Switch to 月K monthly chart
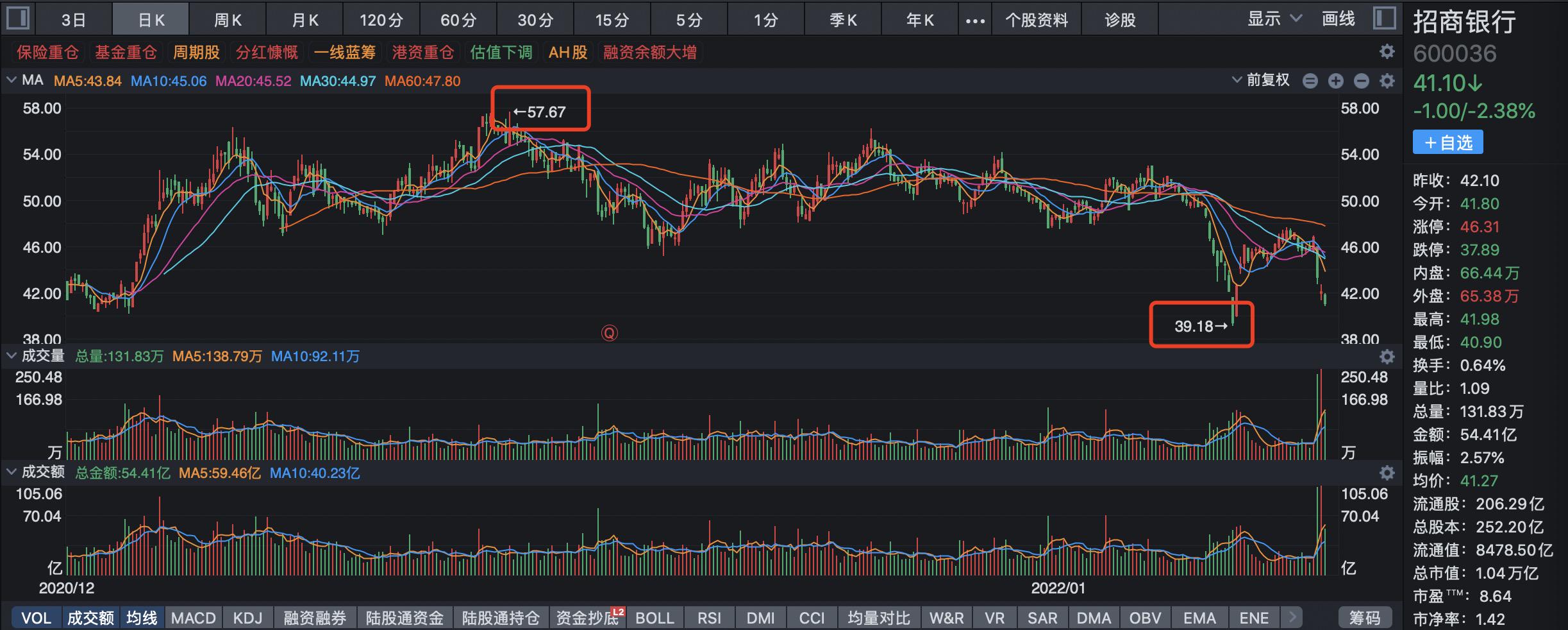Screen dimensions: 1568x630 tap(304, 20)
